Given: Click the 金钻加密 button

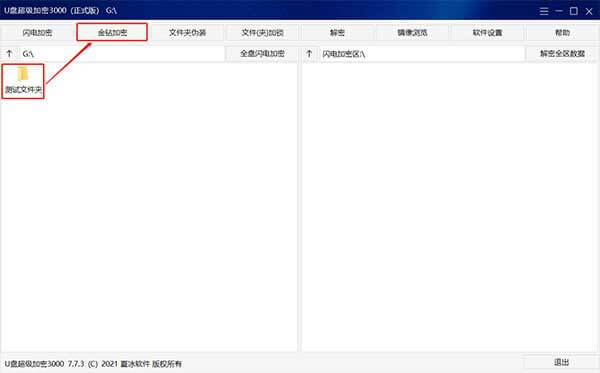Looking at the screenshot, I should [112, 33].
